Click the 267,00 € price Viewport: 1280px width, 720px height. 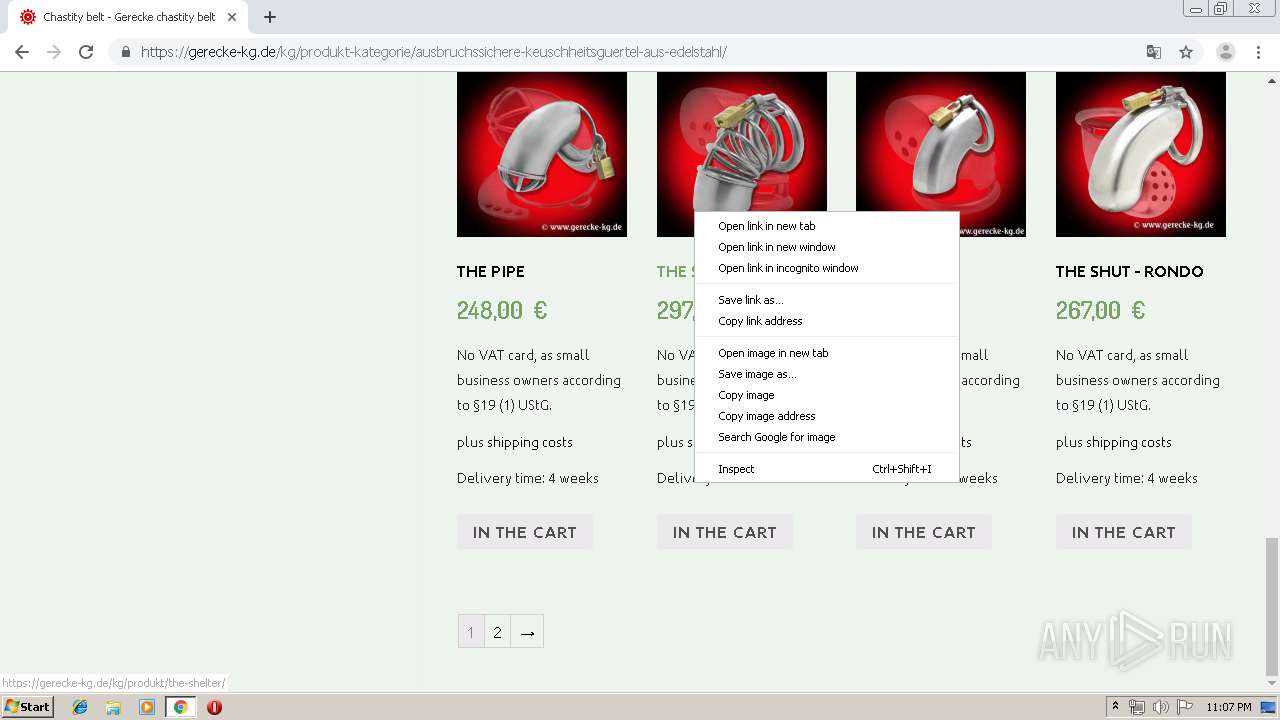(1101, 310)
